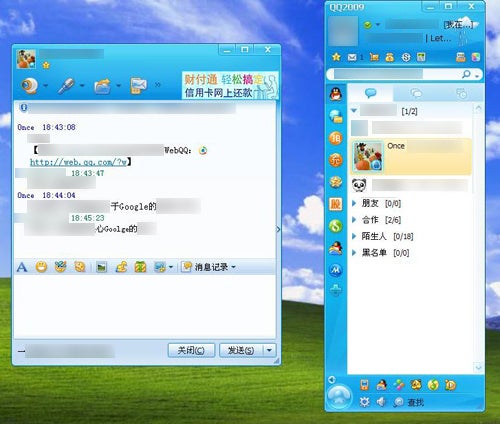The height and width of the screenshot is (424, 500).
Task: Open the change skin color icon
Action: 476,57
